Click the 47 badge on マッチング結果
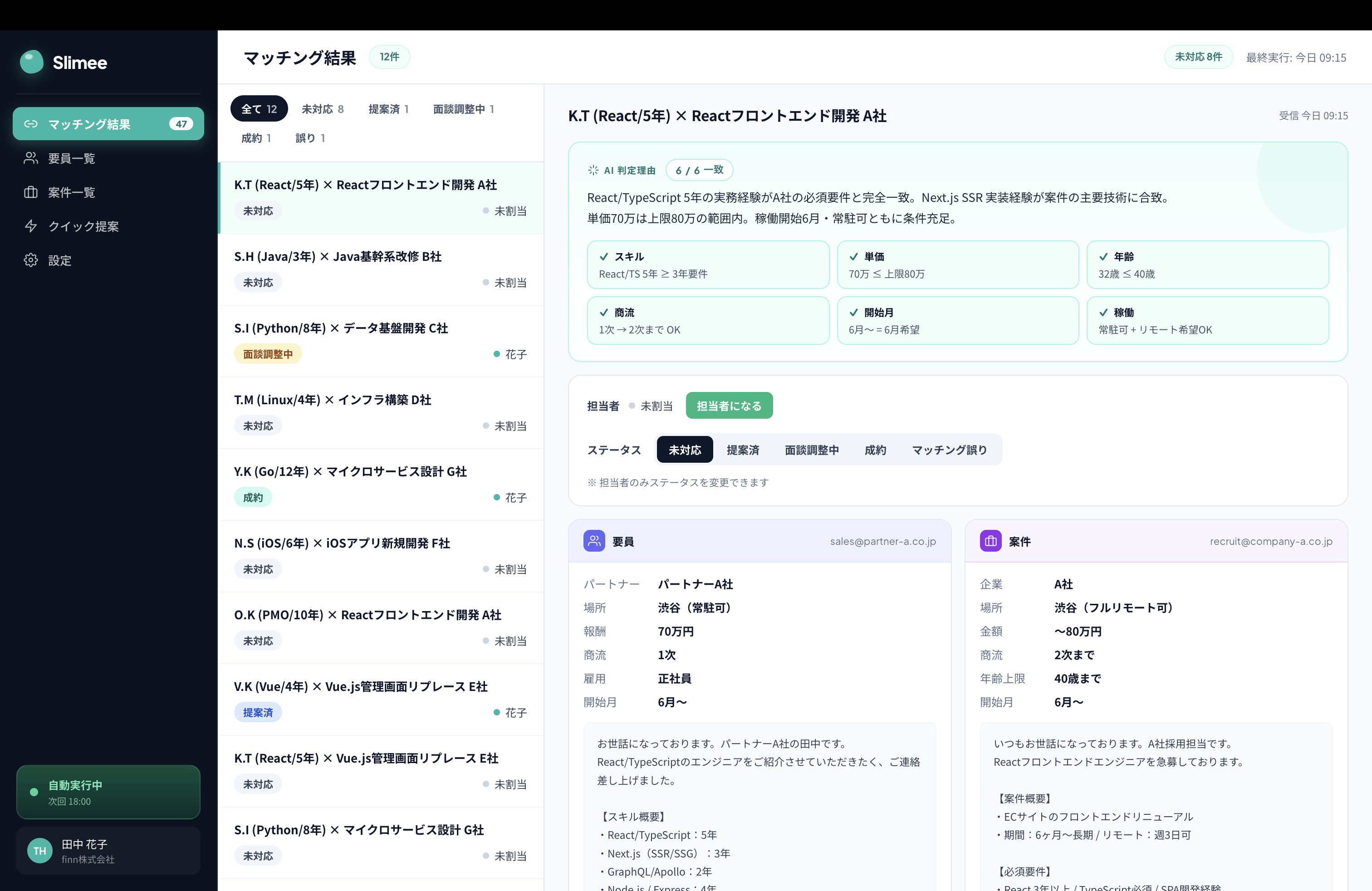This screenshot has height=891, width=1372. point(181,124)
